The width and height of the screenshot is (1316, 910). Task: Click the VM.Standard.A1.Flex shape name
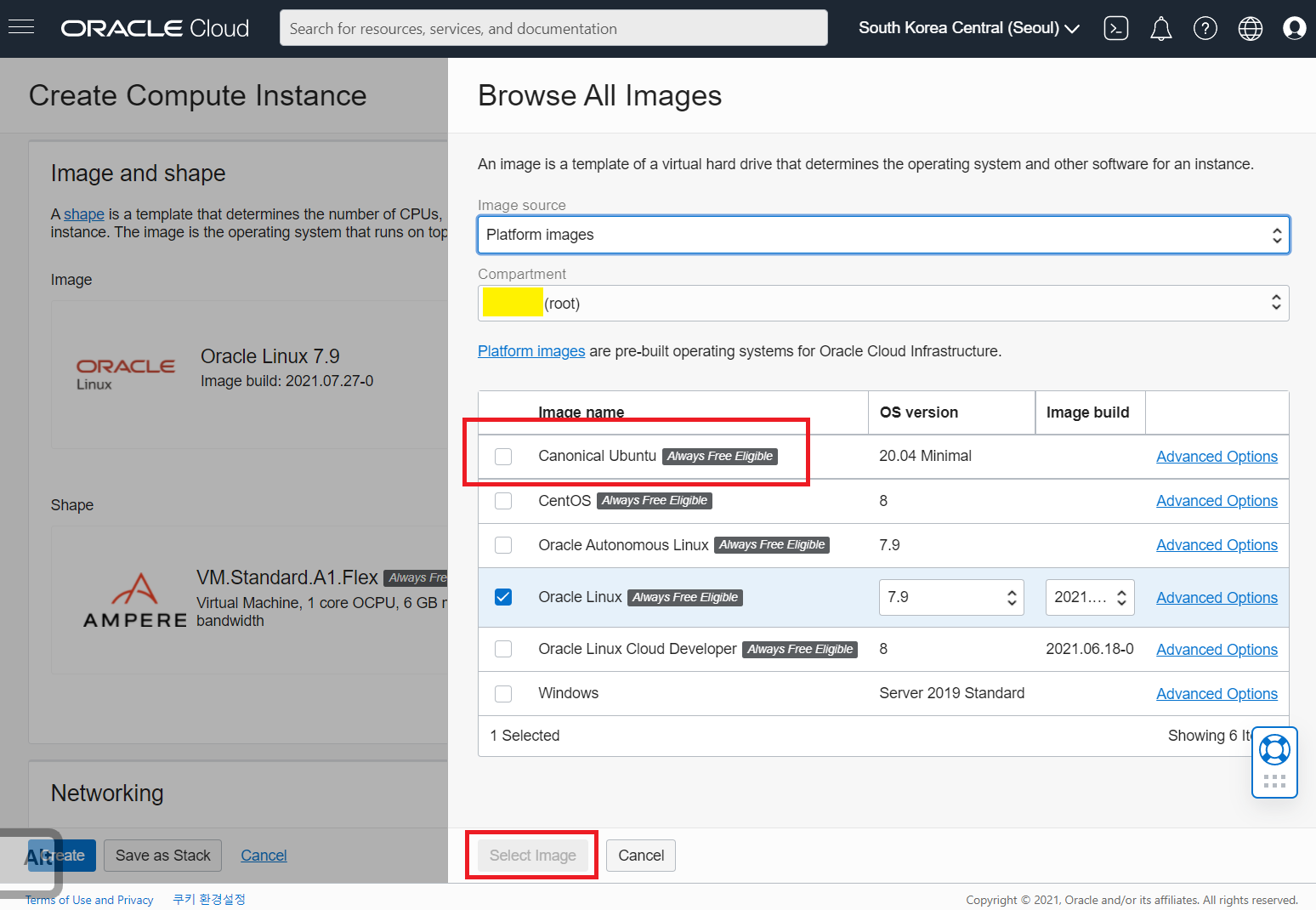coord(287,577)
